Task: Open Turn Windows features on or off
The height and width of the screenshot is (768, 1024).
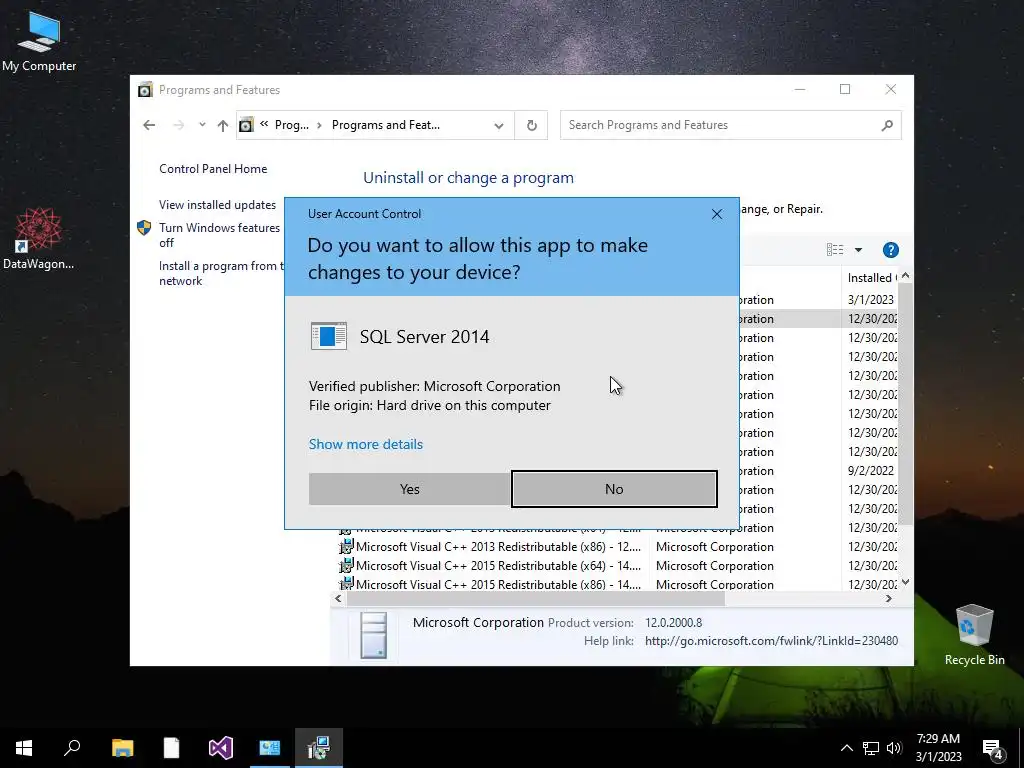Action: pyautogui.click(x=220, y=235)
